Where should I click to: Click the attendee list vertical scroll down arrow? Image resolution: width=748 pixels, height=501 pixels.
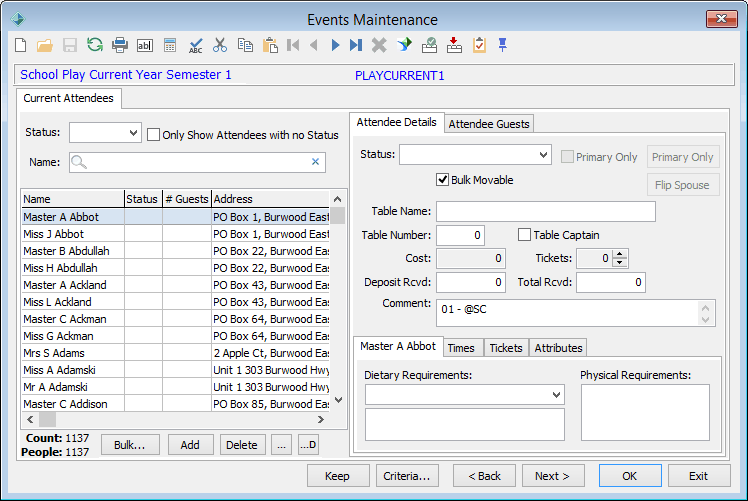point(338,400)
